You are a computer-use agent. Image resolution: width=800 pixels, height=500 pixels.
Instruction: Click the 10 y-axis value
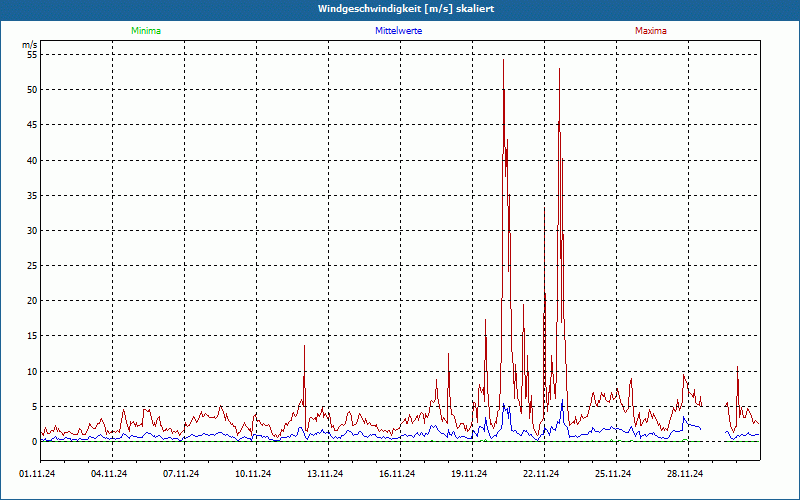click(x=32, y=371)
